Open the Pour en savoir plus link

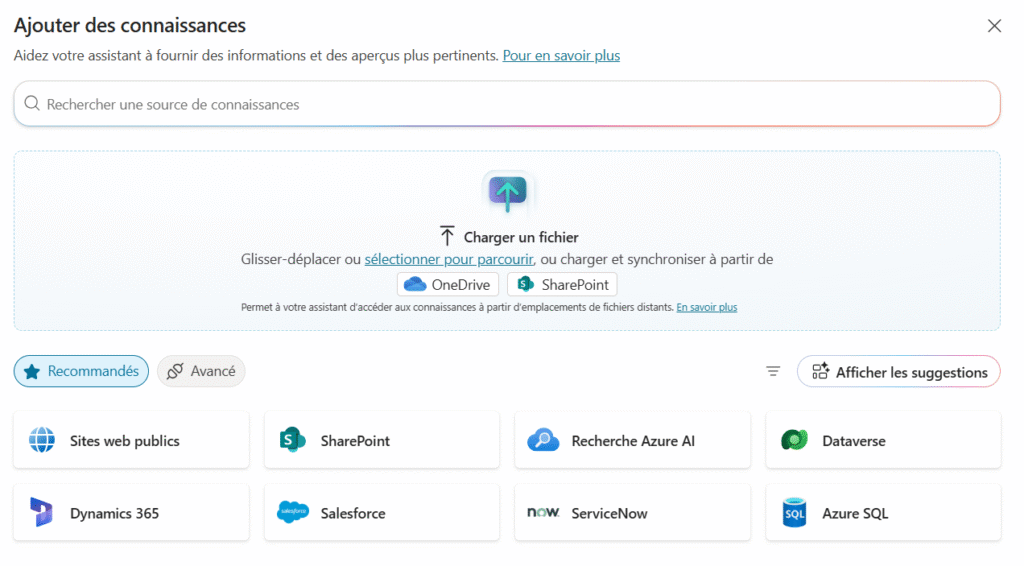[x=561, y=56]
